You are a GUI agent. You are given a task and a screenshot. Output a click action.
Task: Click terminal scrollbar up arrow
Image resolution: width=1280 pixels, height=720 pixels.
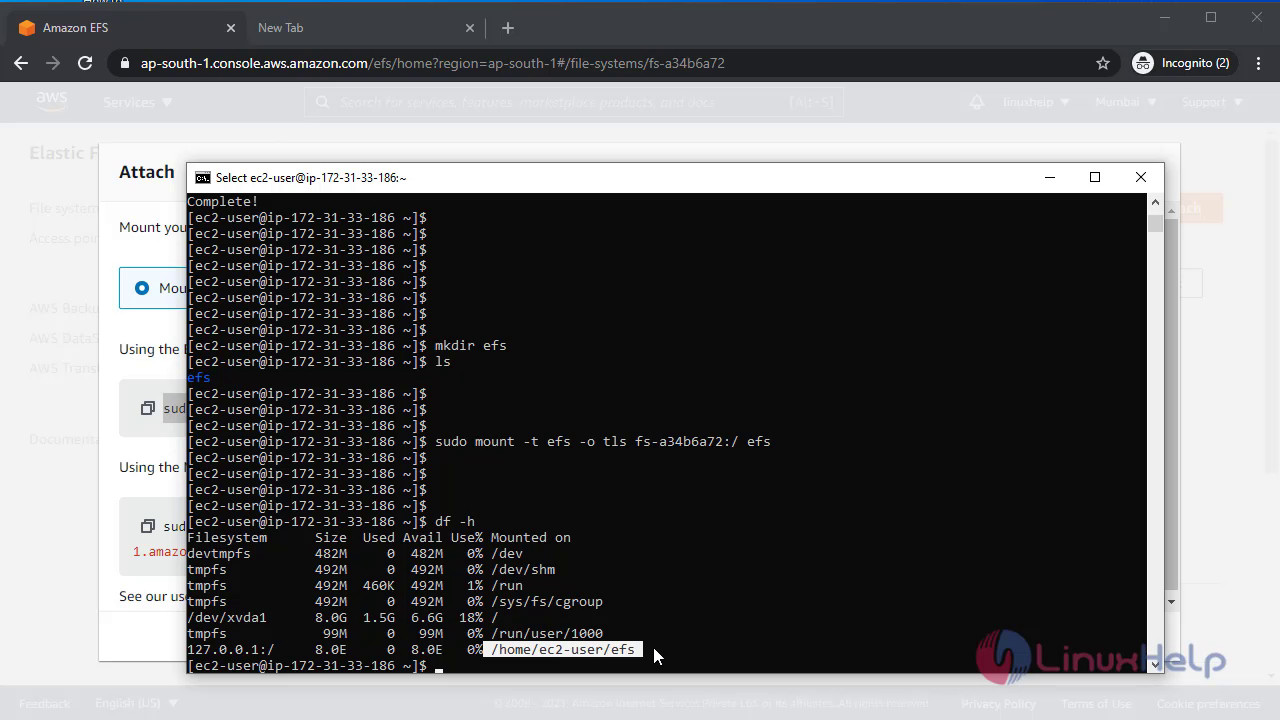[x=1155, y=202]
